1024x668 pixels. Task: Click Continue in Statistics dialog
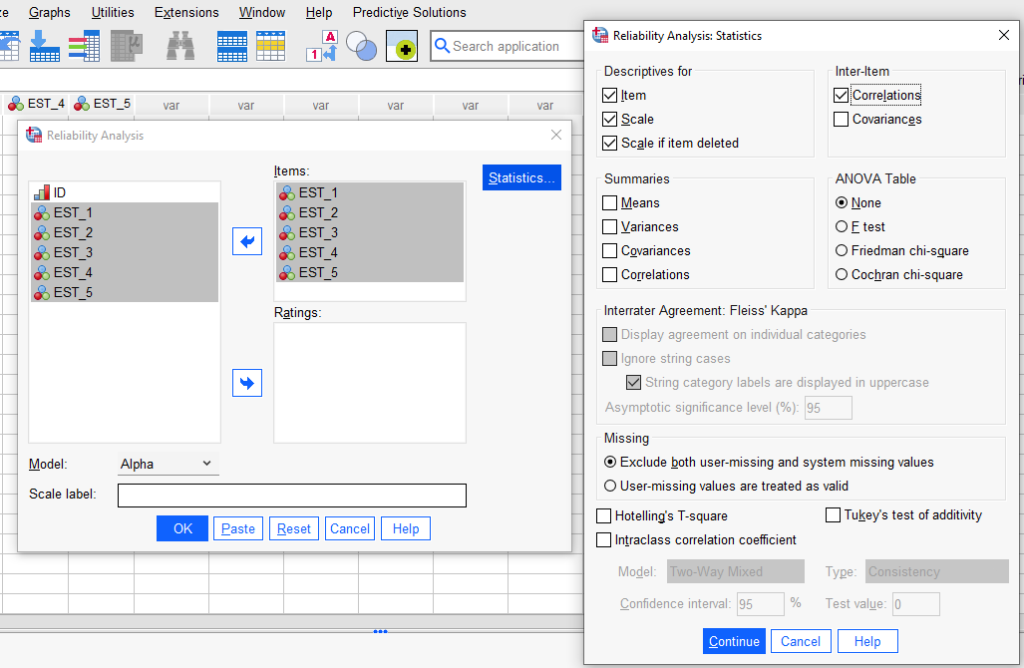734,641
